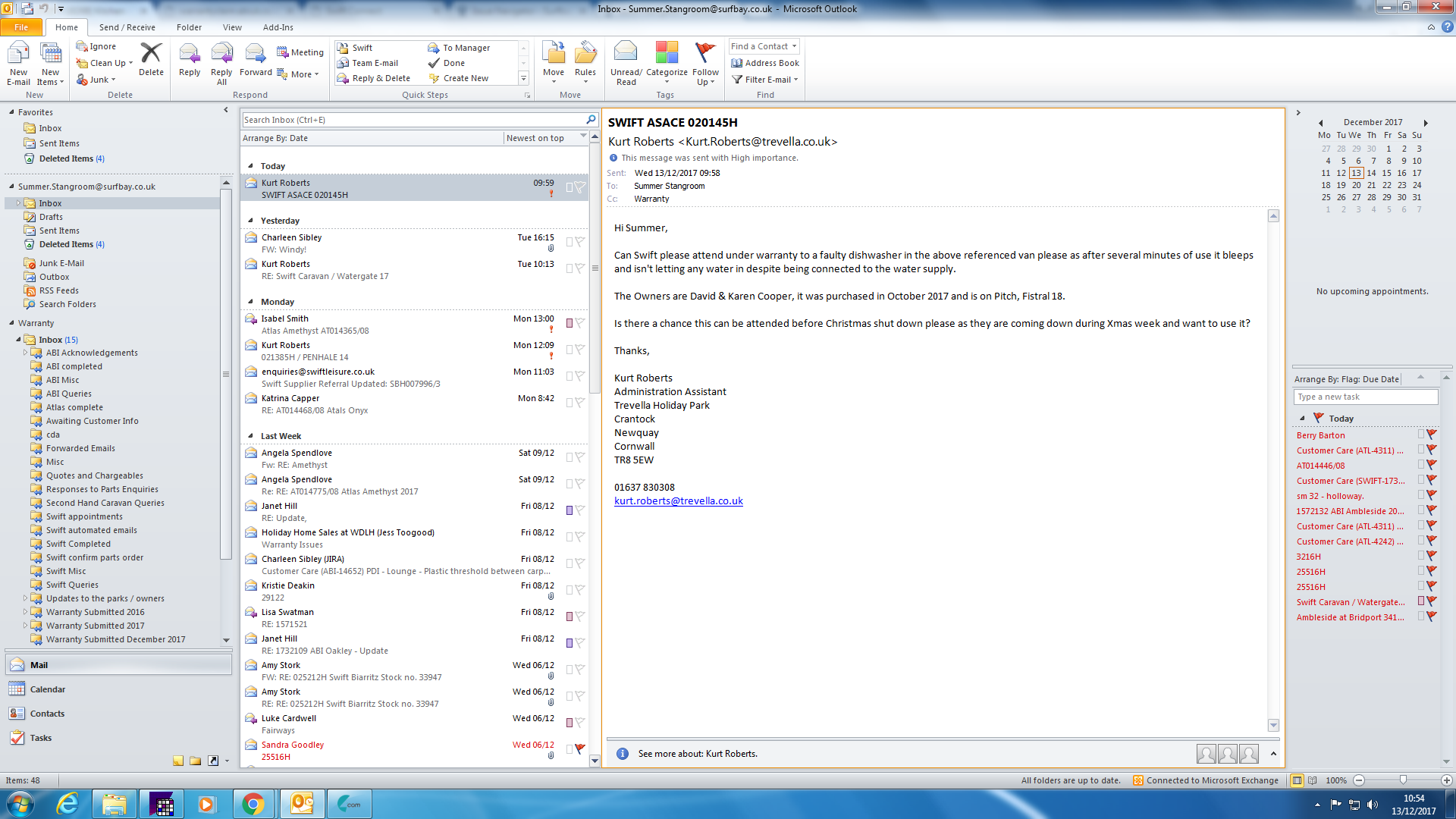This screenshot has width=1456, height=819.
Task: Flag the Charleen Sibley Windy email
Action: pos(580,242)
